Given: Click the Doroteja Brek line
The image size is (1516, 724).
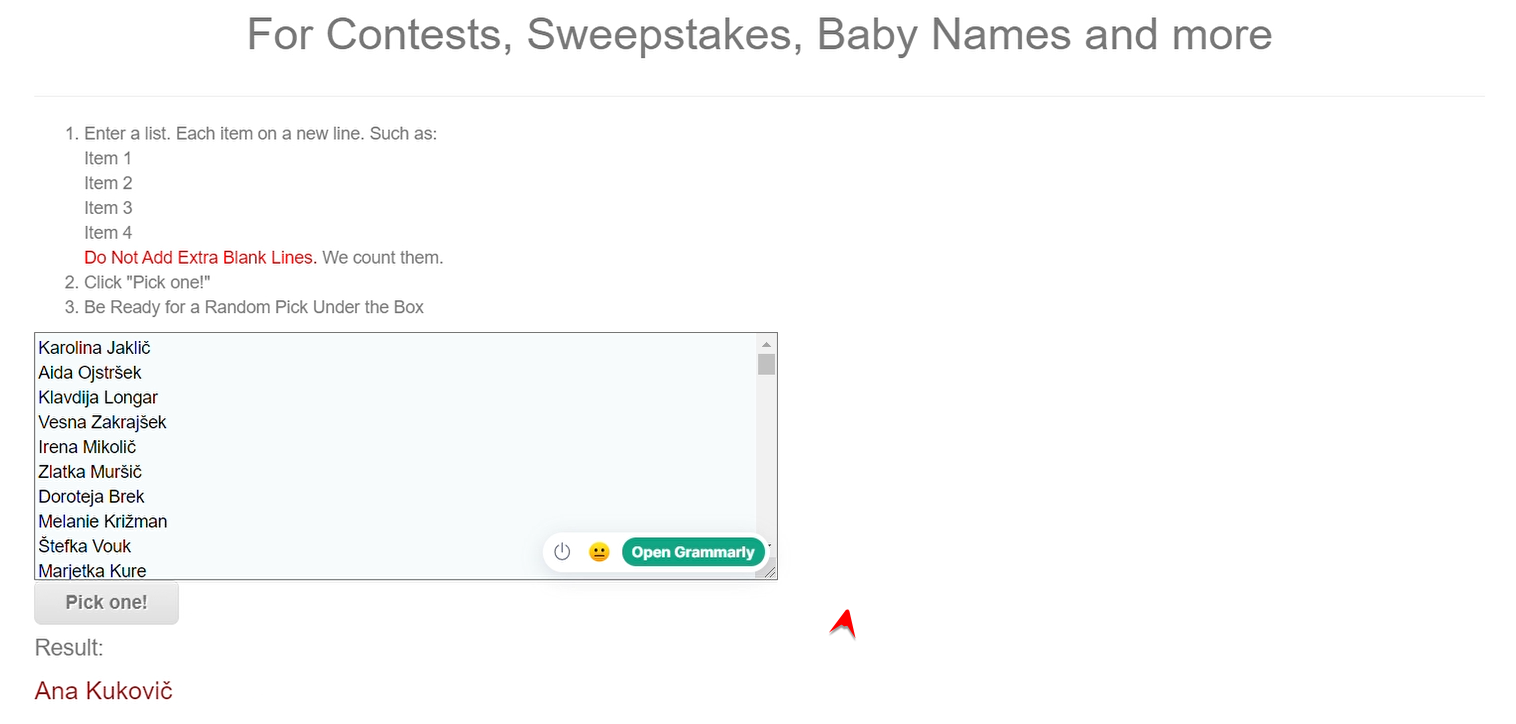Looking at the screenshot, I should pyautogui.click(x=91, y=497).
